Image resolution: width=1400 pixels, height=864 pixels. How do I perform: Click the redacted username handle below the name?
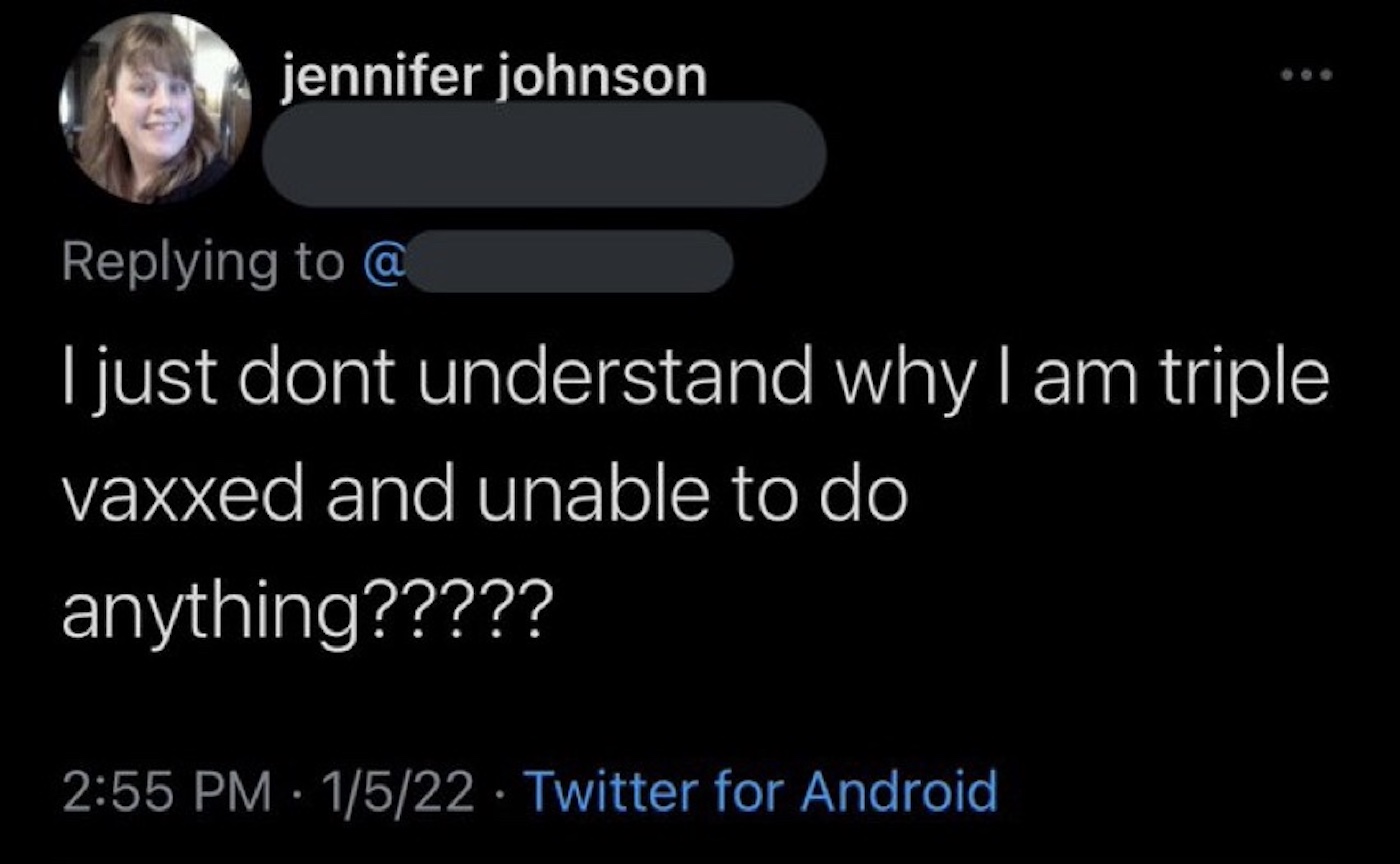point(545,154)
